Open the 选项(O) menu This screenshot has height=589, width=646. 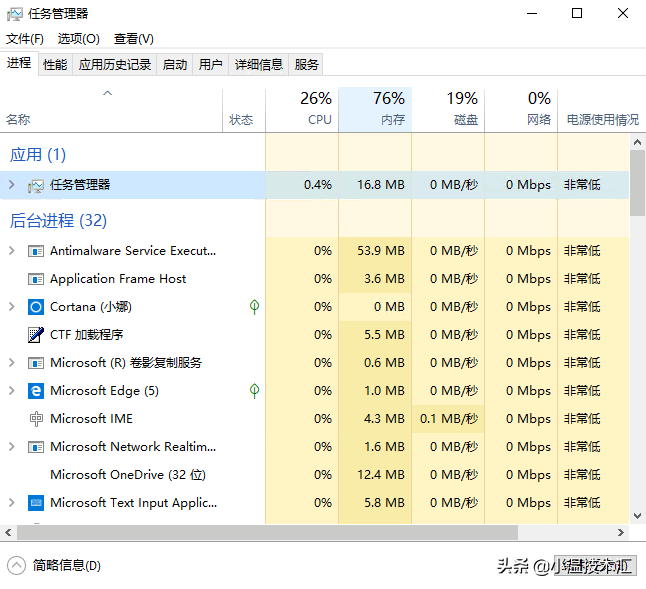click(x=79, y=39)
